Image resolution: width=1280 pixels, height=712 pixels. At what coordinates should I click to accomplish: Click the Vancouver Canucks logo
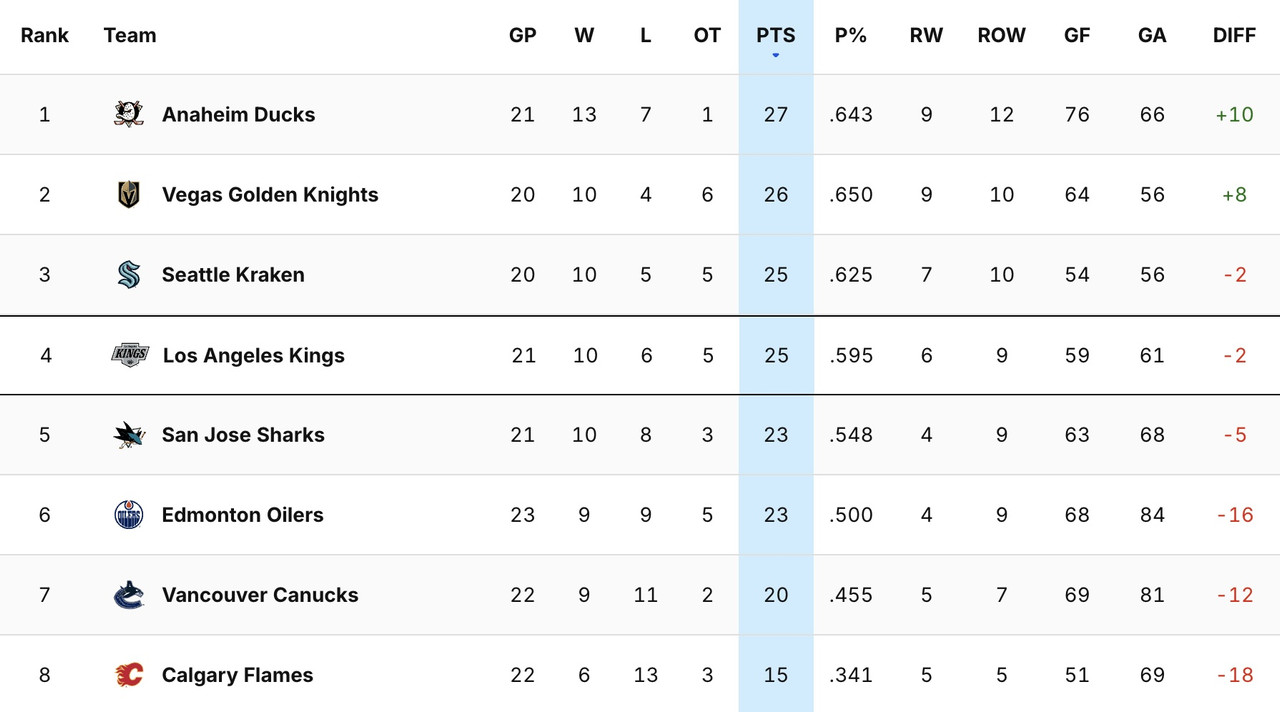[x=129, y=594]
